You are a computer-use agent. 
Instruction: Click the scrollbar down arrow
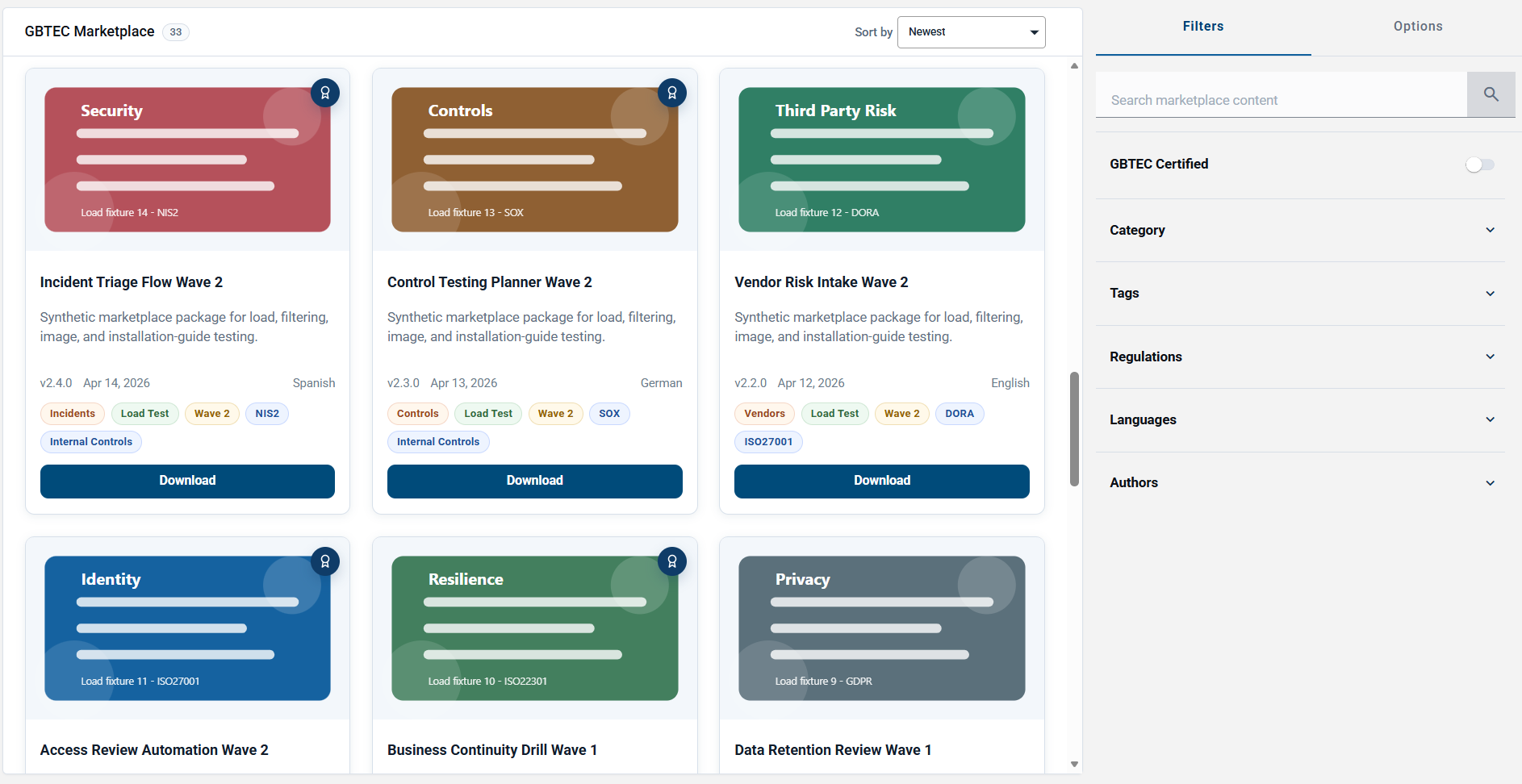[x=1074, y=764]
